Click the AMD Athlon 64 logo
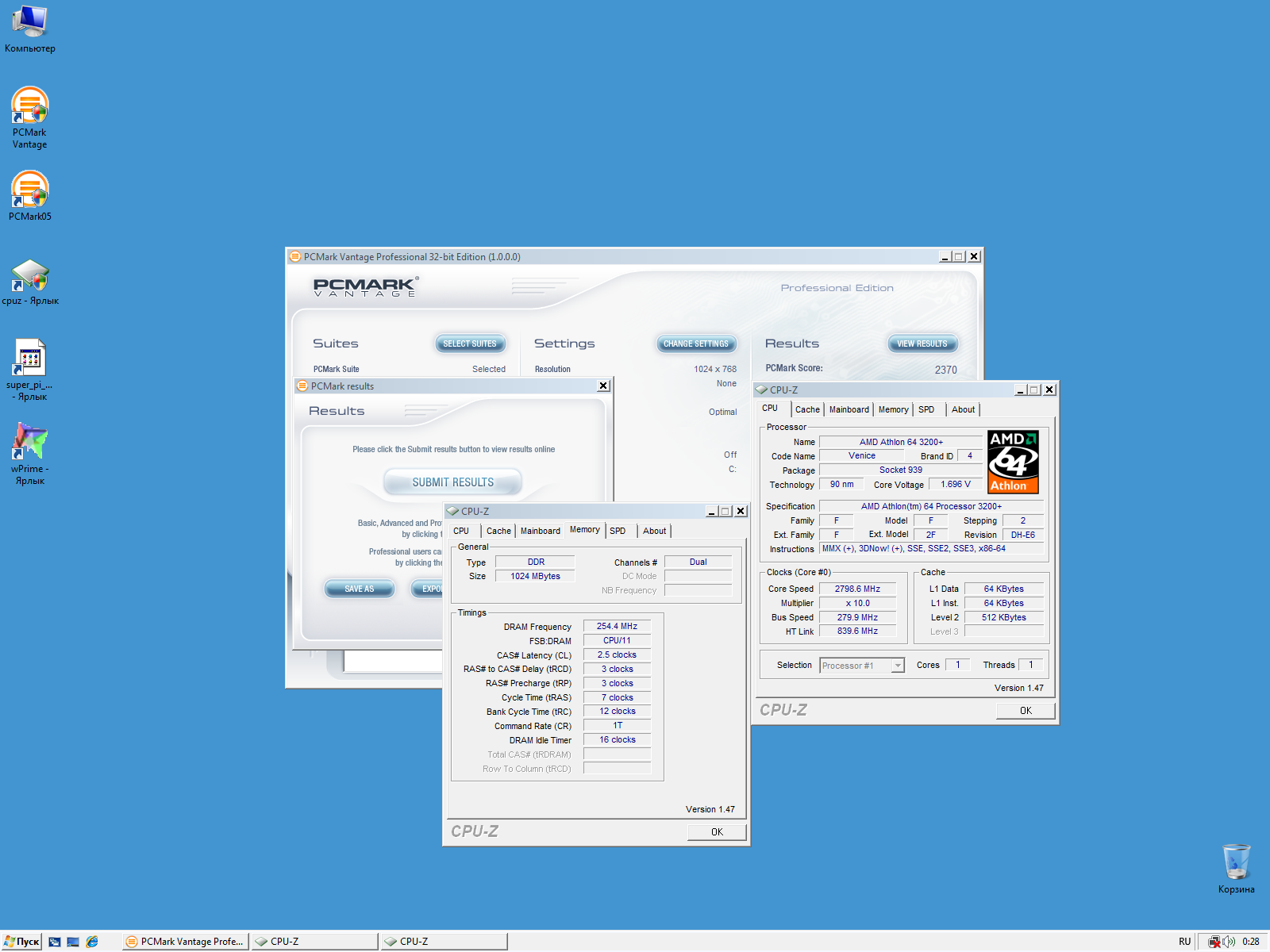 (x=1013, y=462)
